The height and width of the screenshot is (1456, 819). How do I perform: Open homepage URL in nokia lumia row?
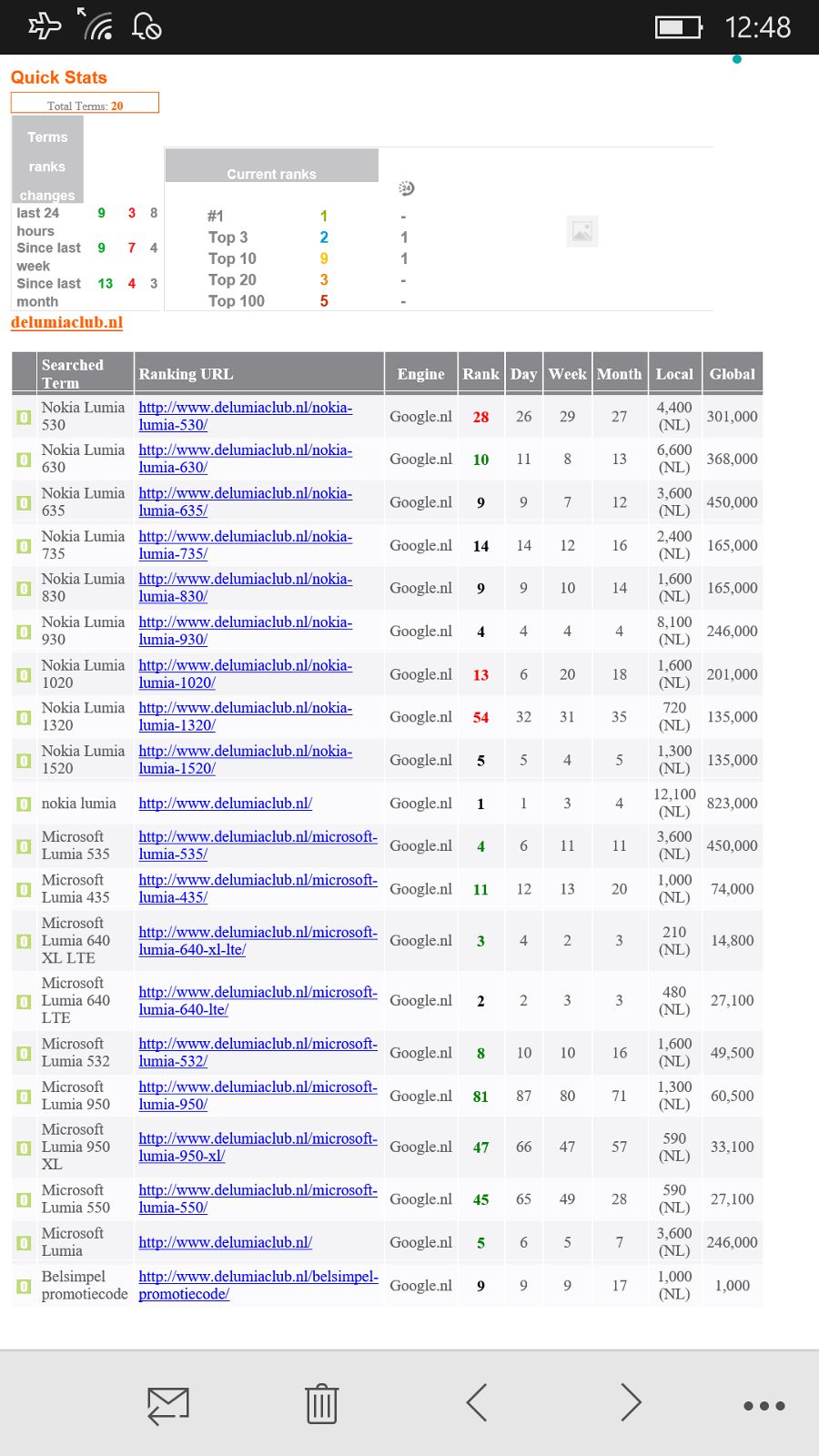(x=225, y=804)
